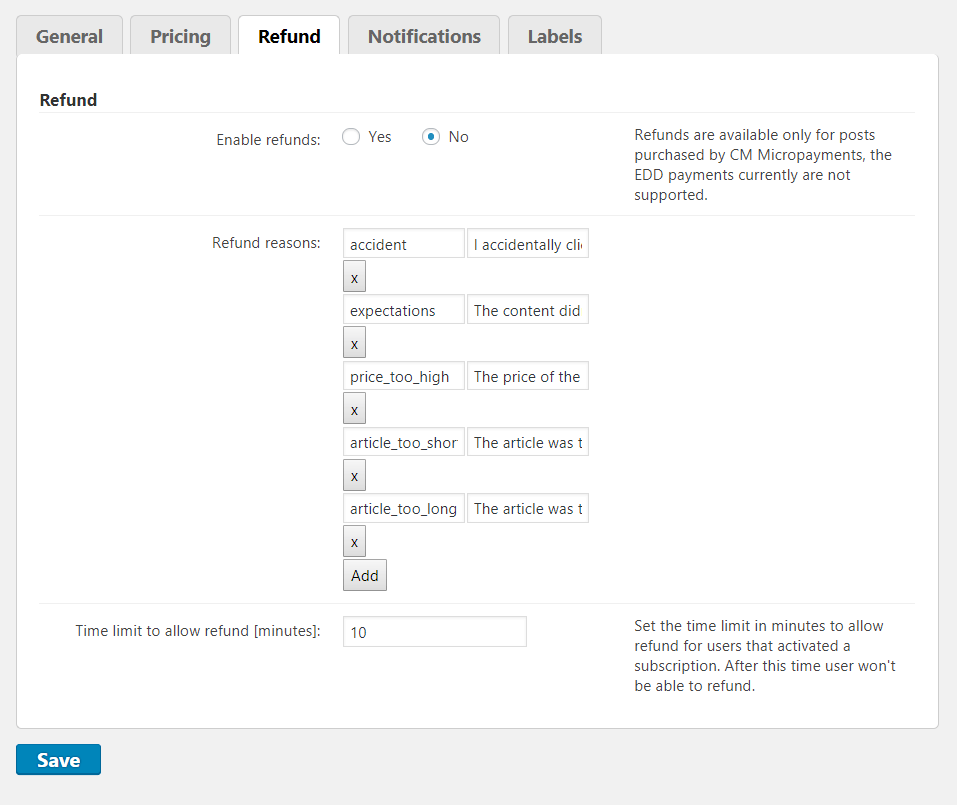Remove the article_too_long refund reason
Viewport: 957px width, 805px height.
354,541
